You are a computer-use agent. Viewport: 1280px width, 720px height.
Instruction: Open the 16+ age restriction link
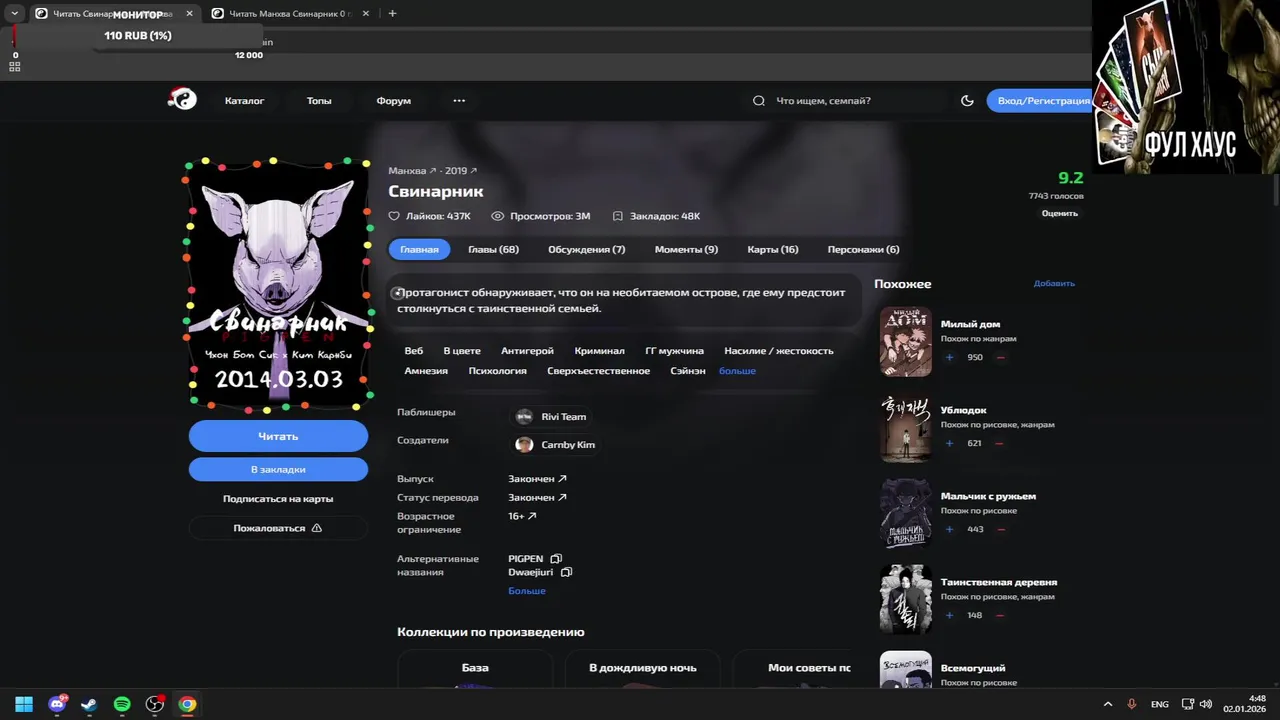(x=522, y=516)
